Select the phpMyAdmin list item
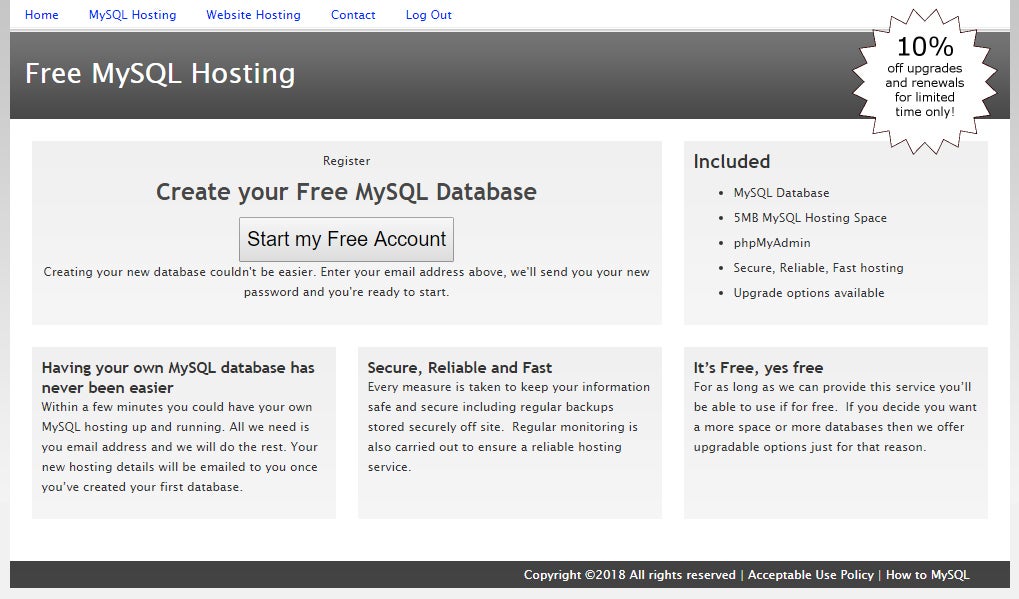 click(x=771, y=243)
